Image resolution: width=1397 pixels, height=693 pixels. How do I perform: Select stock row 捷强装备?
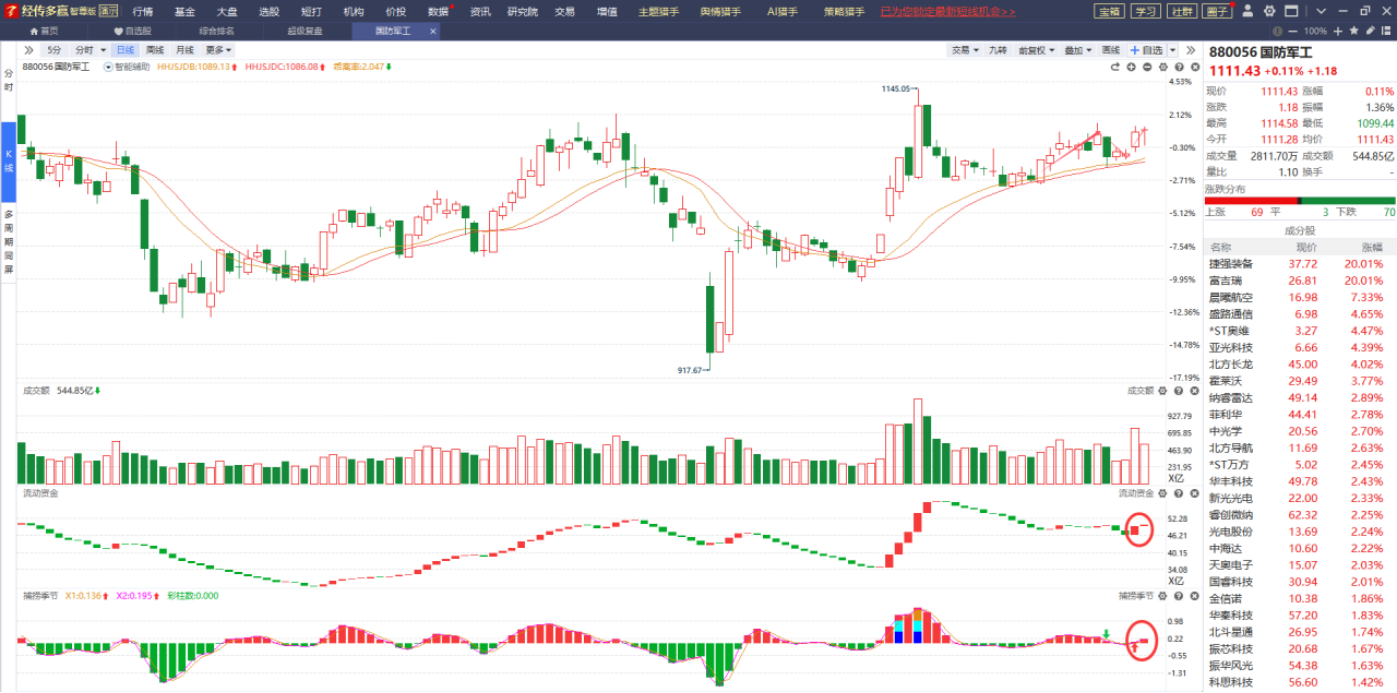coord(1301,264)
